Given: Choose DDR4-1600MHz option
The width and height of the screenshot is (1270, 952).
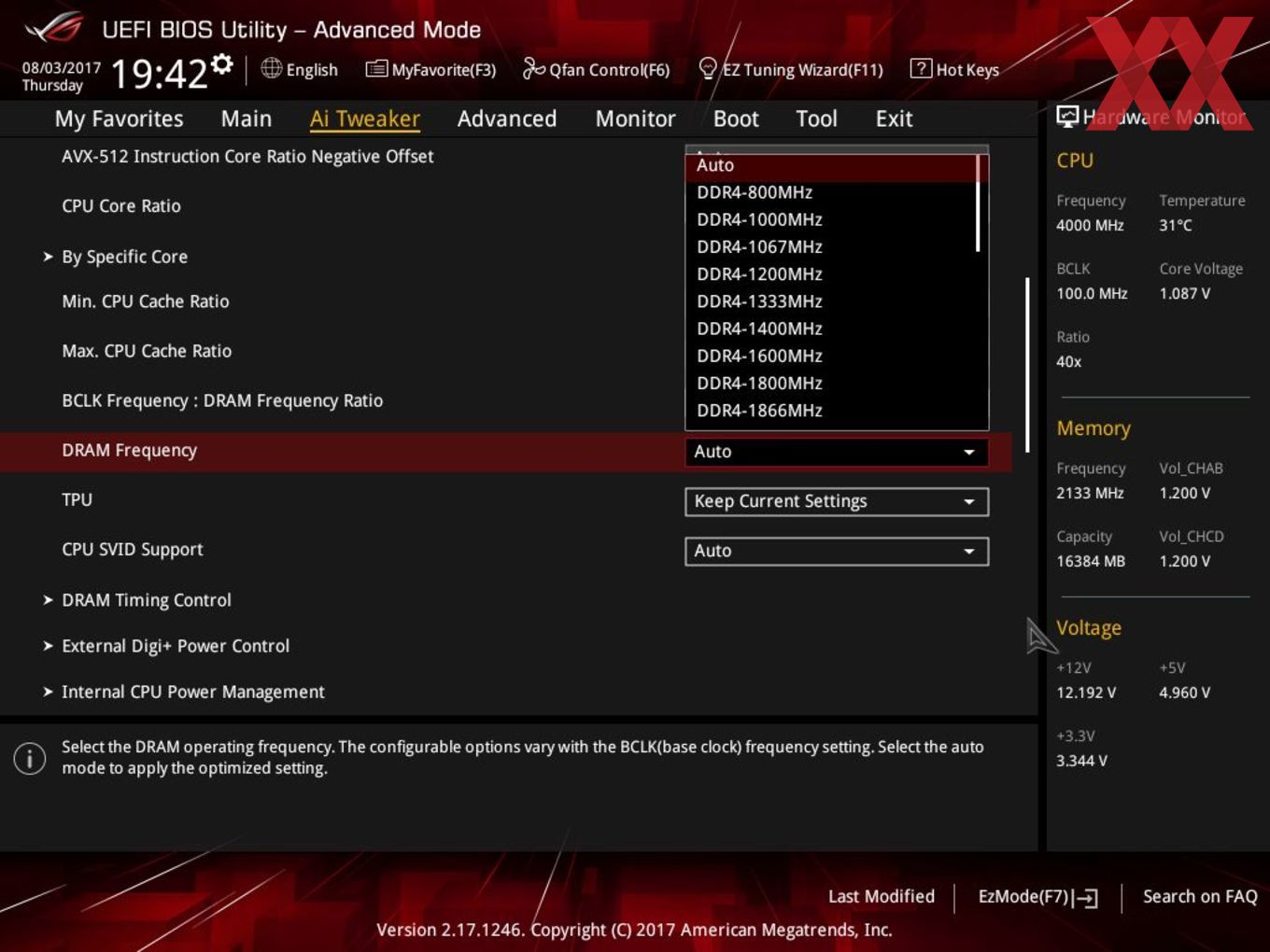Looking at the screenshot, I should (830, 356).
